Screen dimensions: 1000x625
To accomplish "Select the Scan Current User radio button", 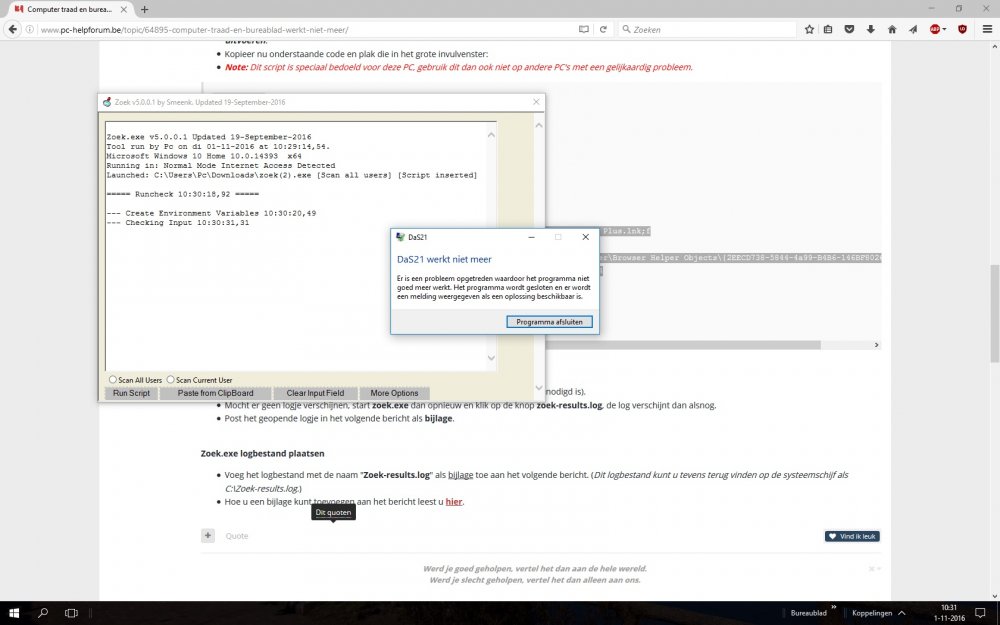I will click(170, 379).
